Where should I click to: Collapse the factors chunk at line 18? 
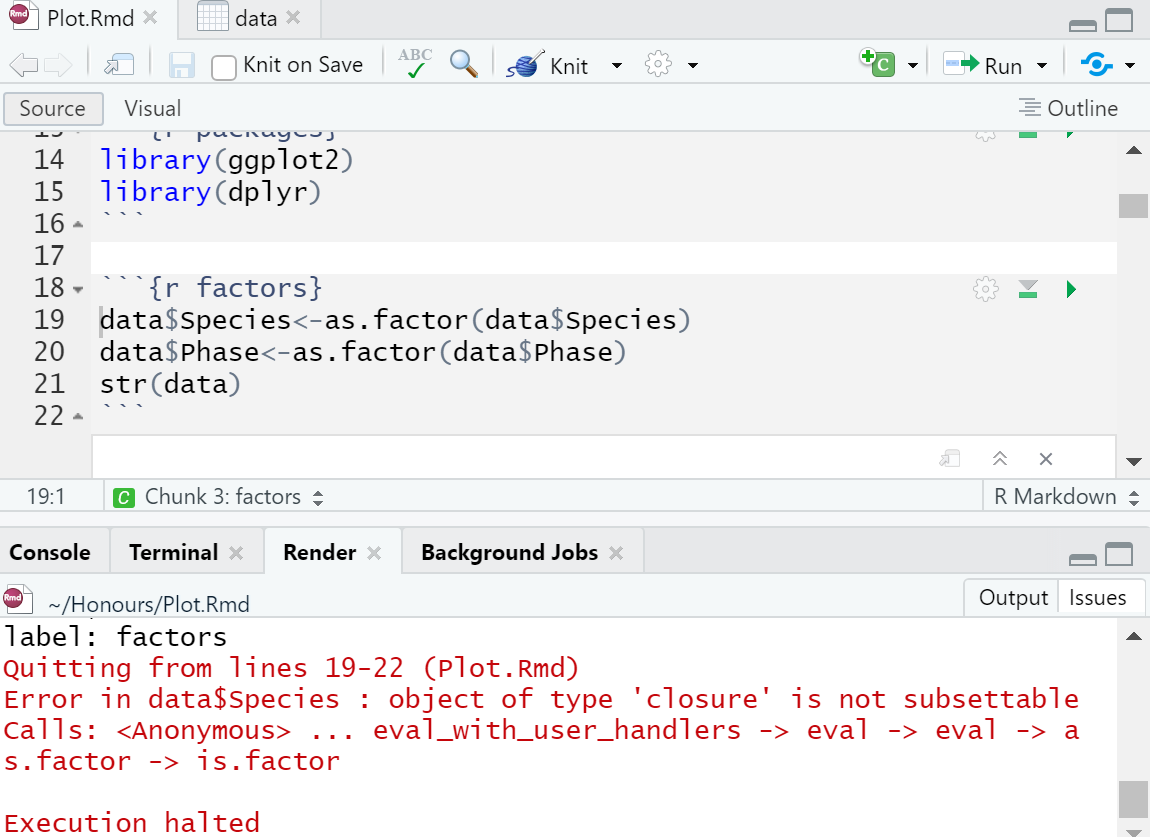[79, 290]
